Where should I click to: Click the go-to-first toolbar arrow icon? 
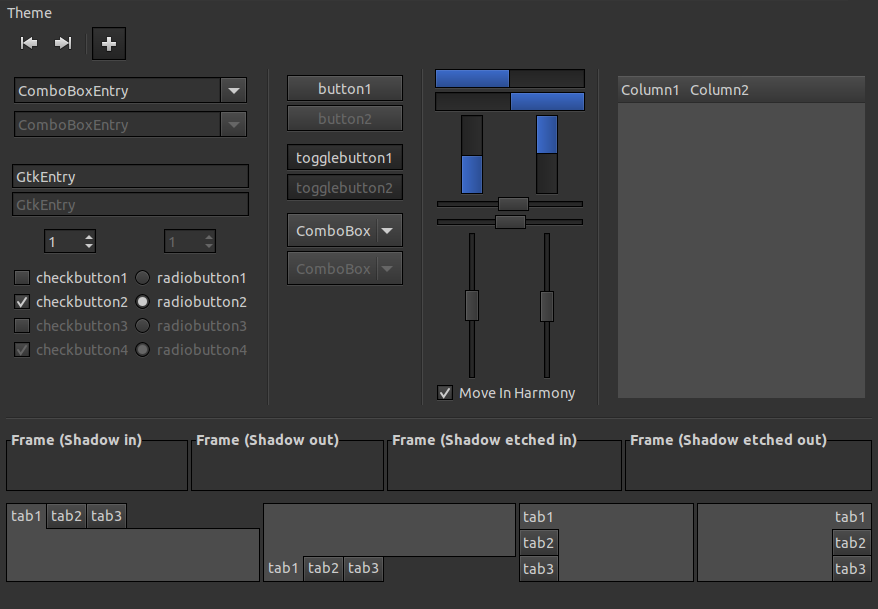click(x=29, y=43)
